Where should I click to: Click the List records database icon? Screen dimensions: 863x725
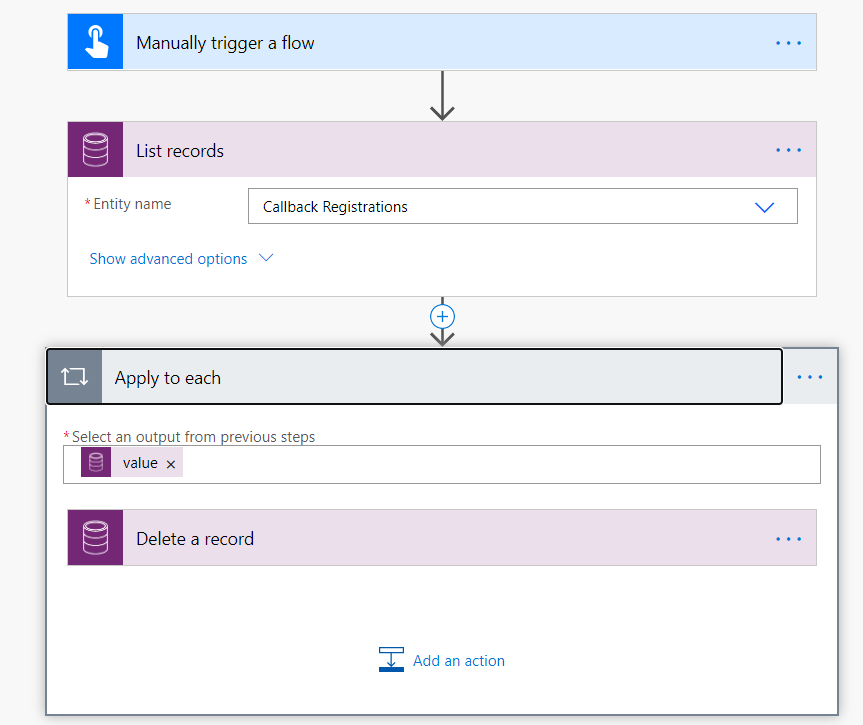click(x=95, y=150)
